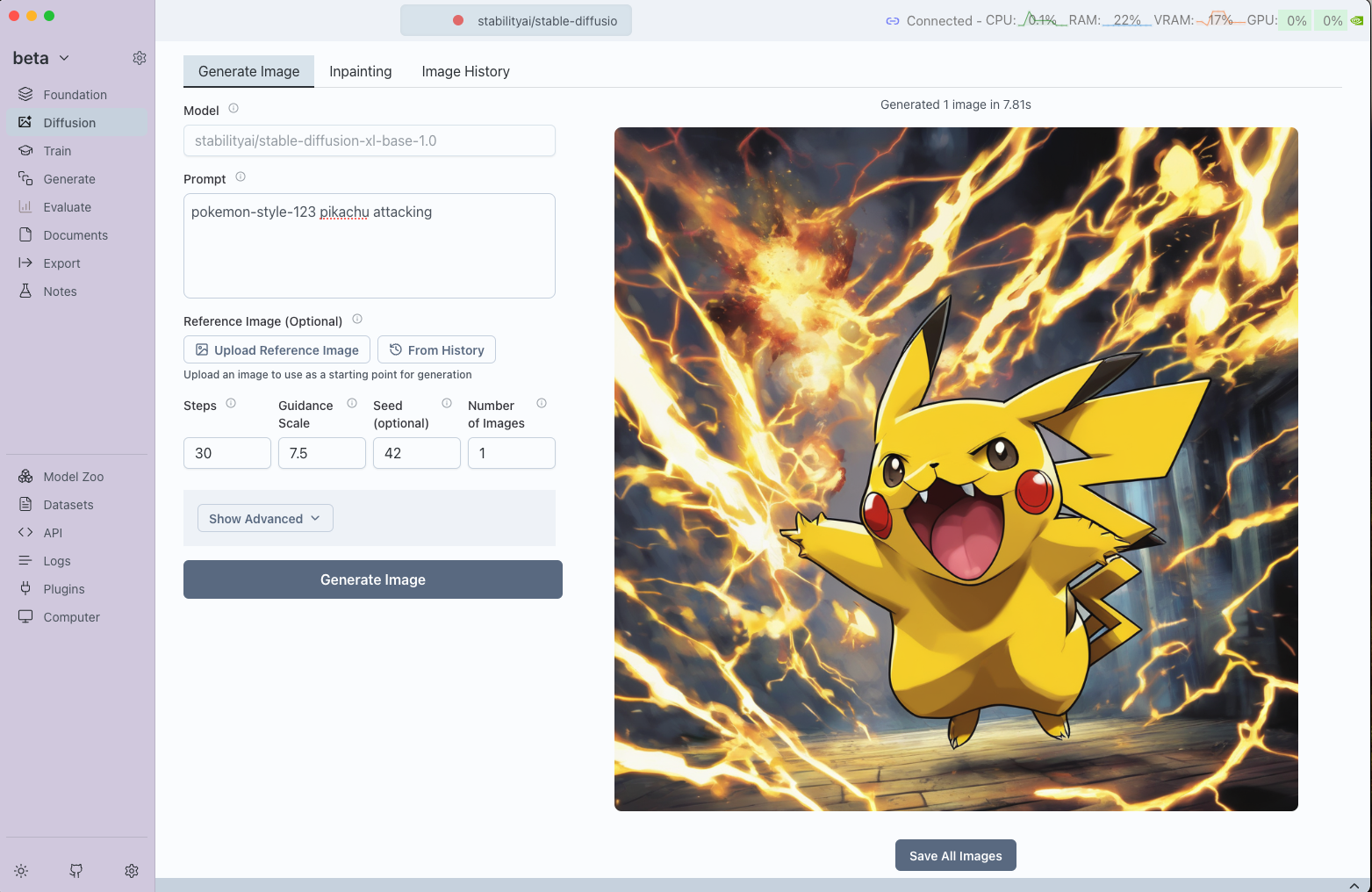The height and width of the screenshot is (892, 1372).
Task: Click the generated Pikachu image
Action: [x=955, y=469]
